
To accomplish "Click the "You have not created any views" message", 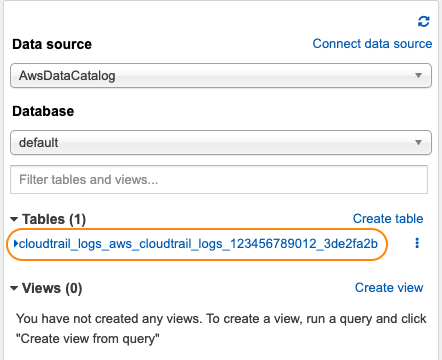I will pyautogui.click(x=221, y=329).
